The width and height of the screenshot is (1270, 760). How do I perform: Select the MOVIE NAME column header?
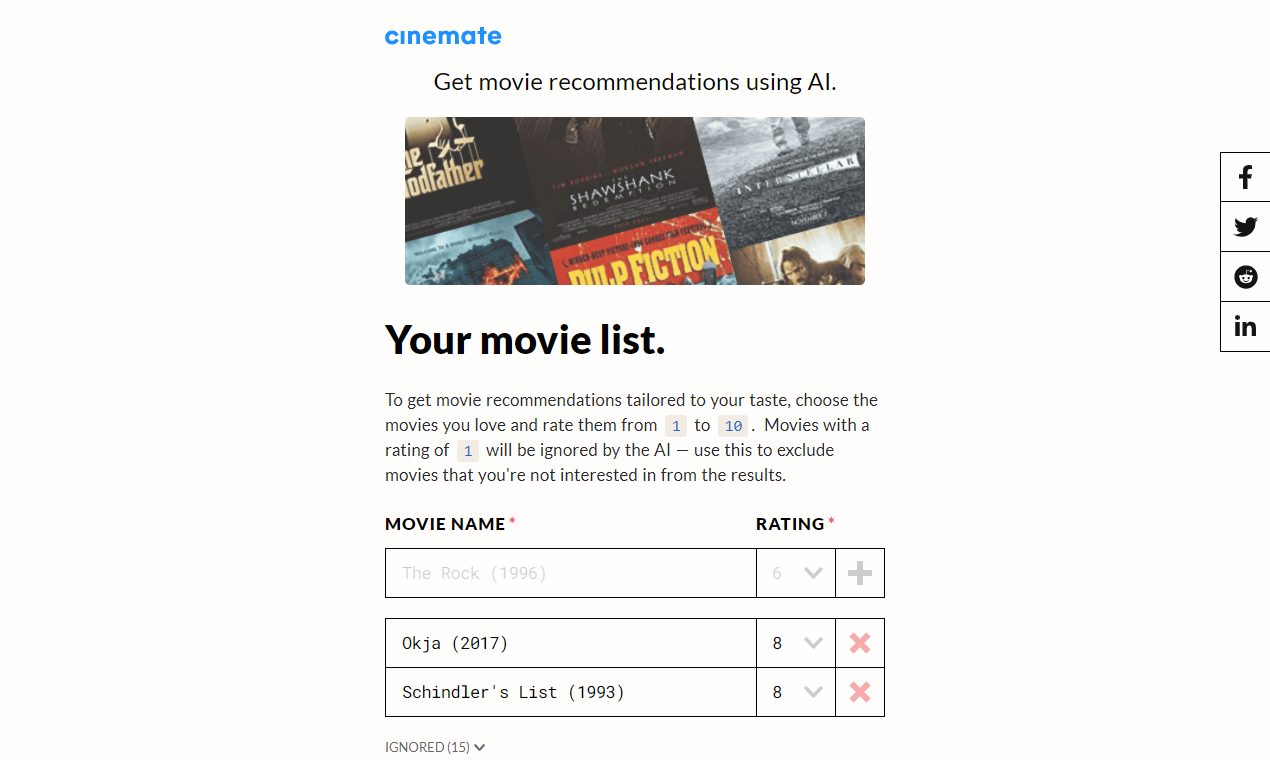tap(444, 523)
